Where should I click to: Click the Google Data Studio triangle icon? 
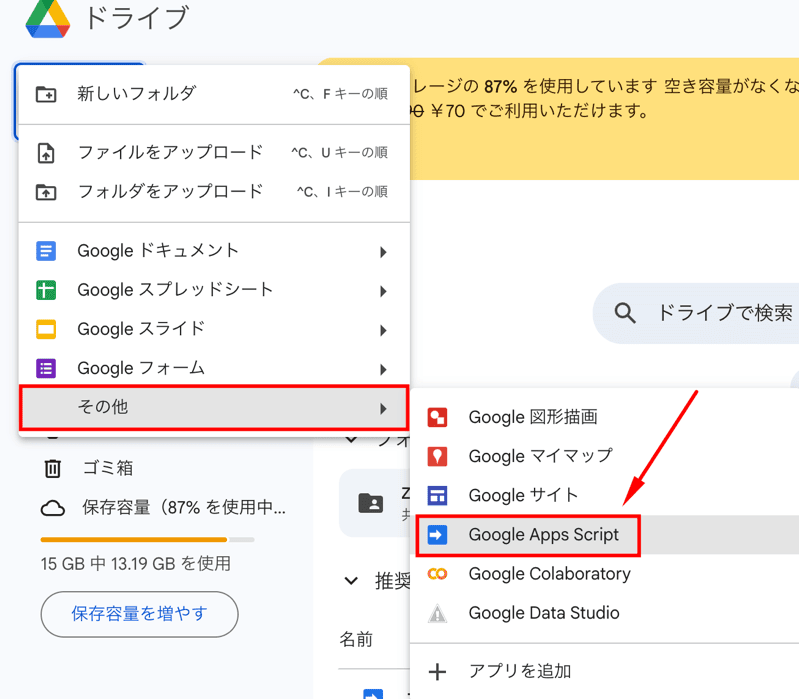(437, 613)
